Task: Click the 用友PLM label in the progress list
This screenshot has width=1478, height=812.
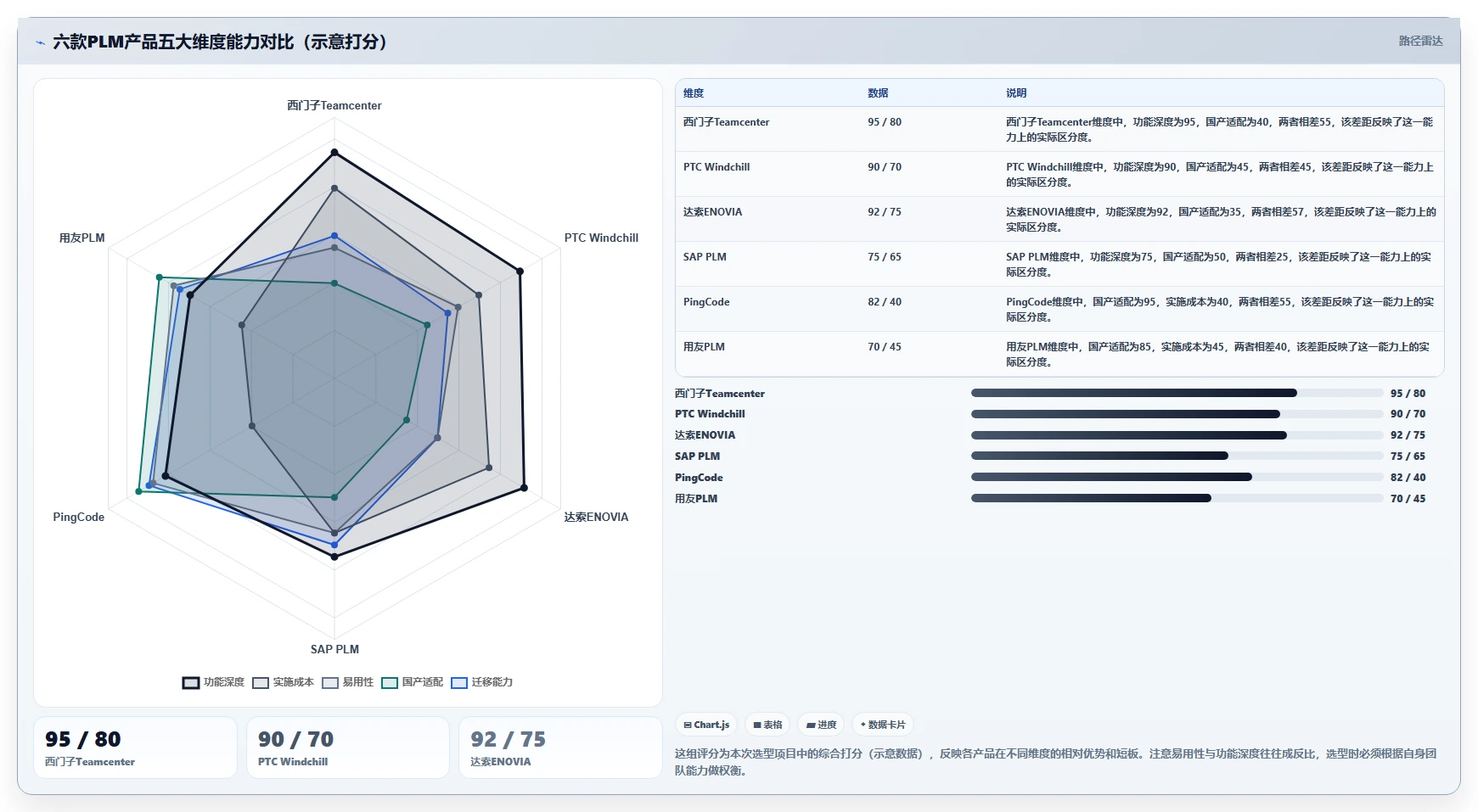Action: coord(696,499)
